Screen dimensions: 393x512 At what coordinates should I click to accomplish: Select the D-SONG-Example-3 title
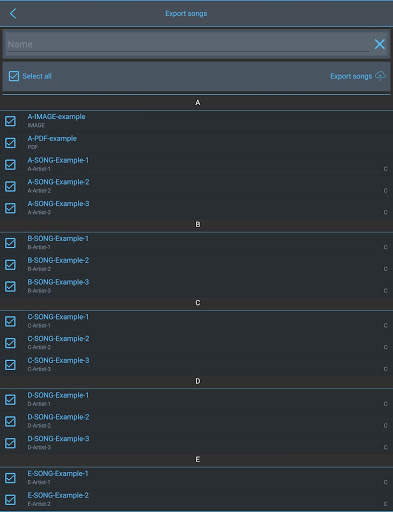(x=58, y=439)
